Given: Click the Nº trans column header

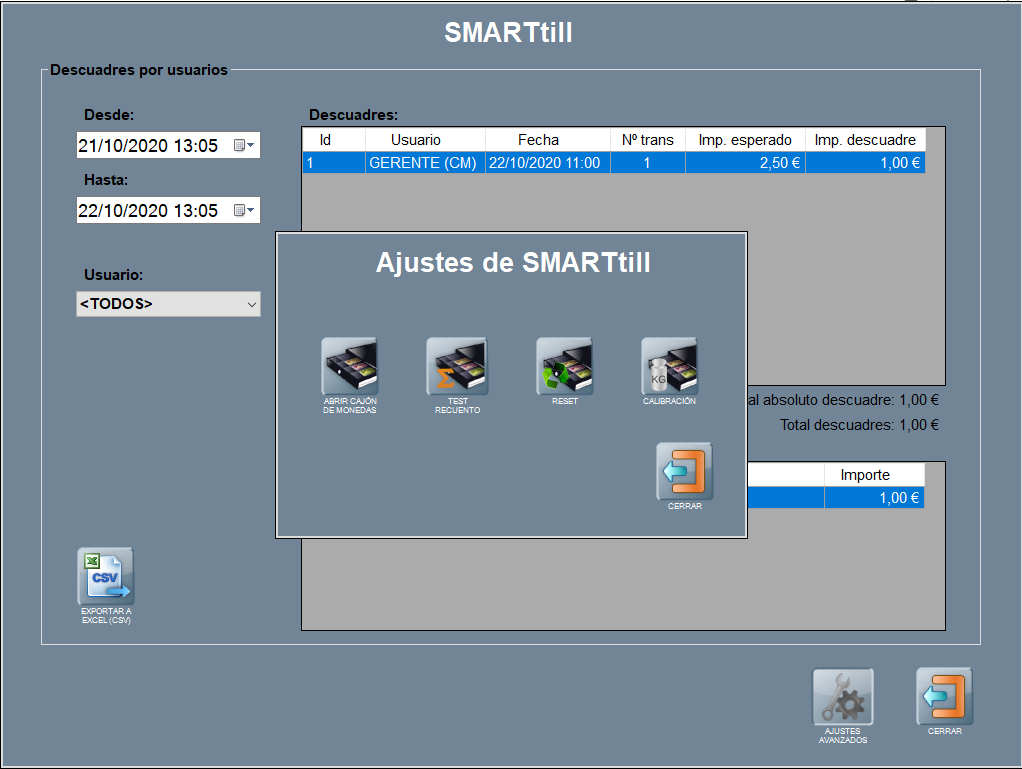Looking at the screenshot, I should click(x=647, y=140).
